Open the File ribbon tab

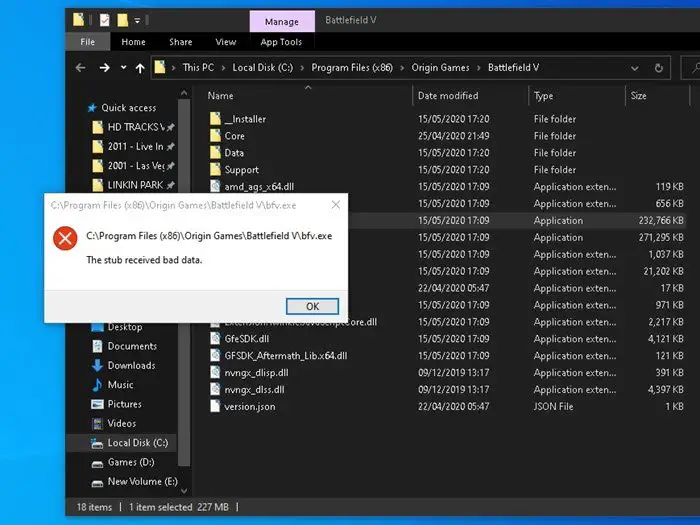coord(88,42)
